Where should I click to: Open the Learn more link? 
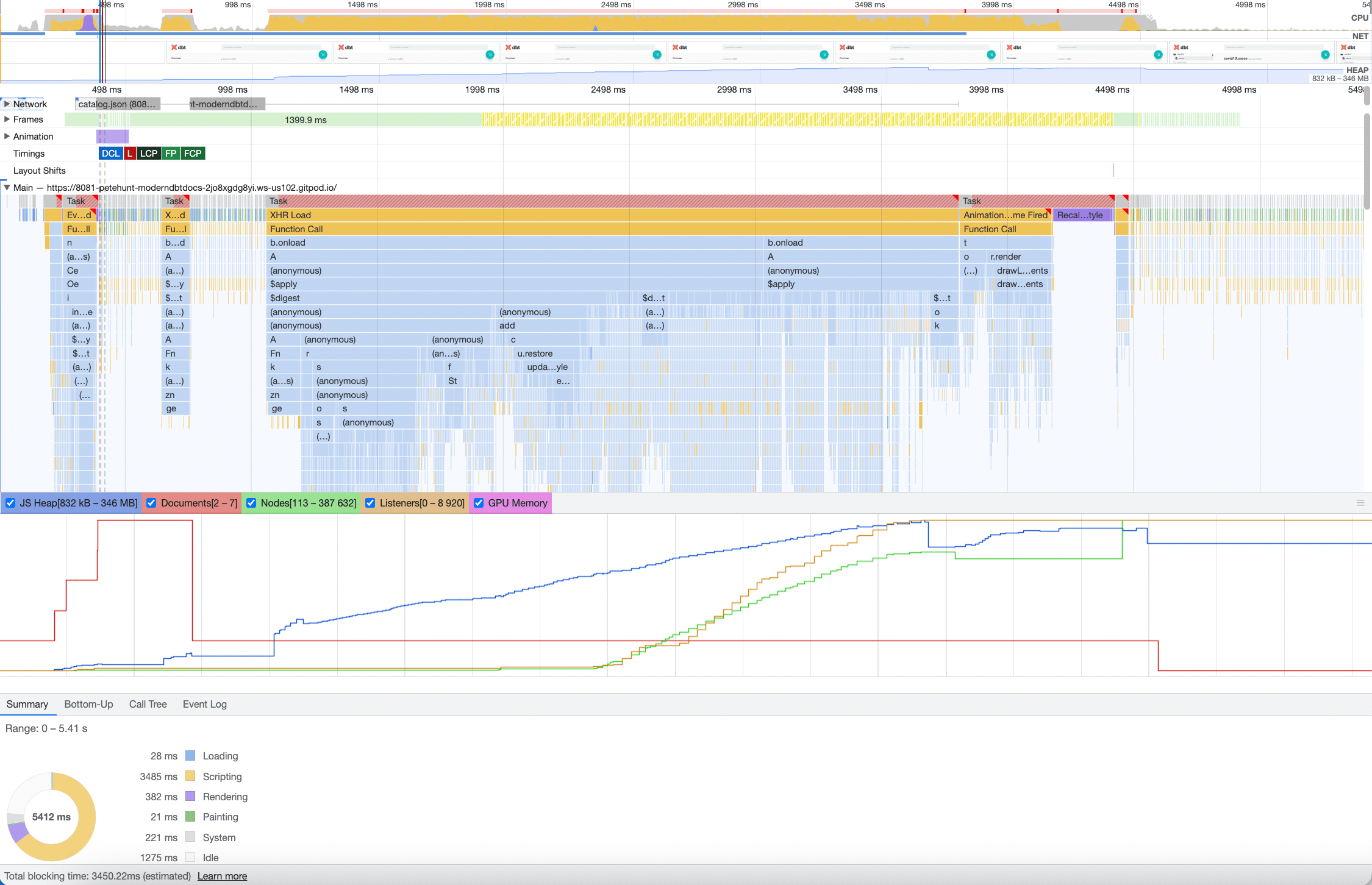pos(222,876)
